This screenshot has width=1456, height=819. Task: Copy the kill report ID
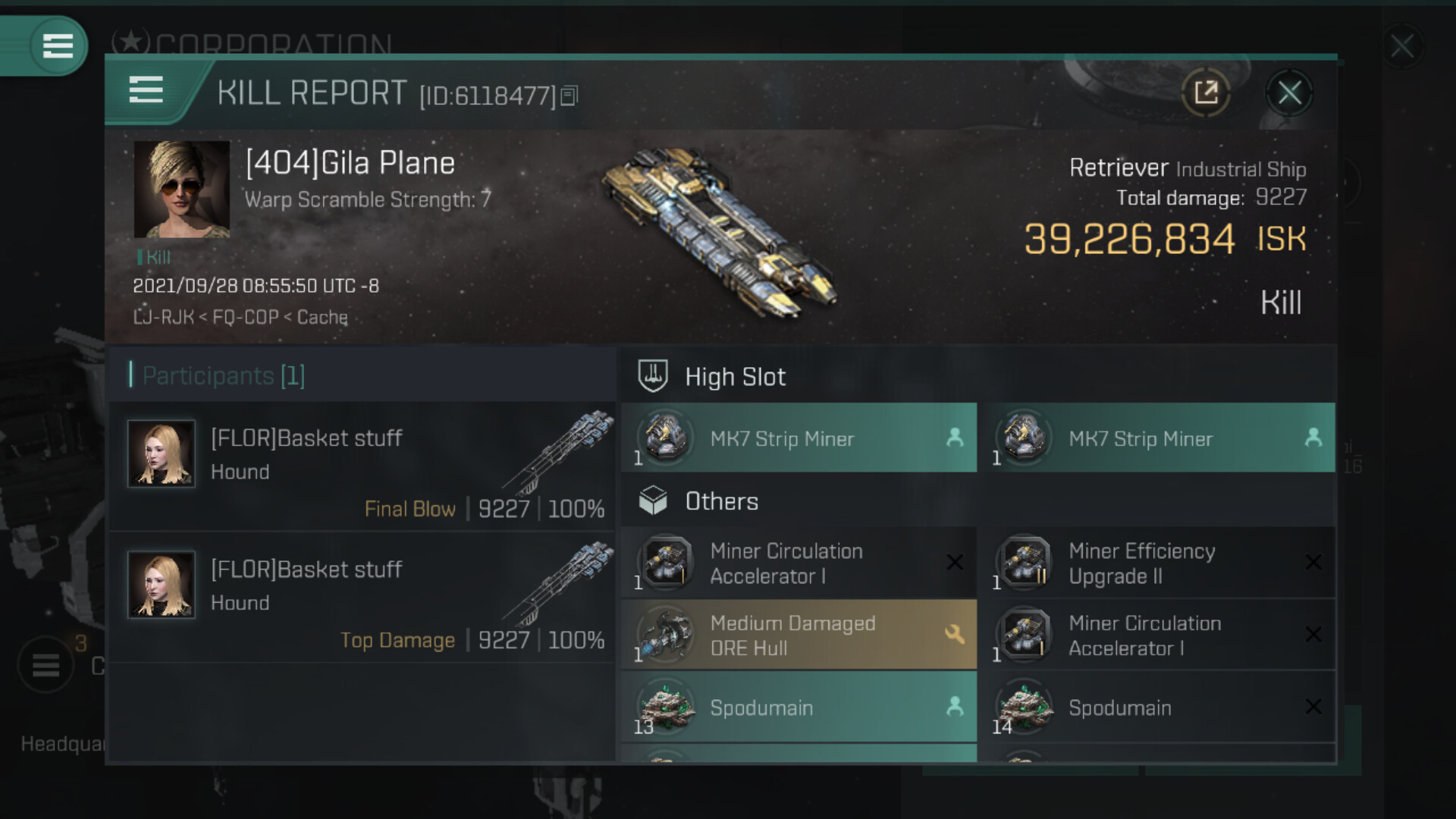(x=570, y=96)
